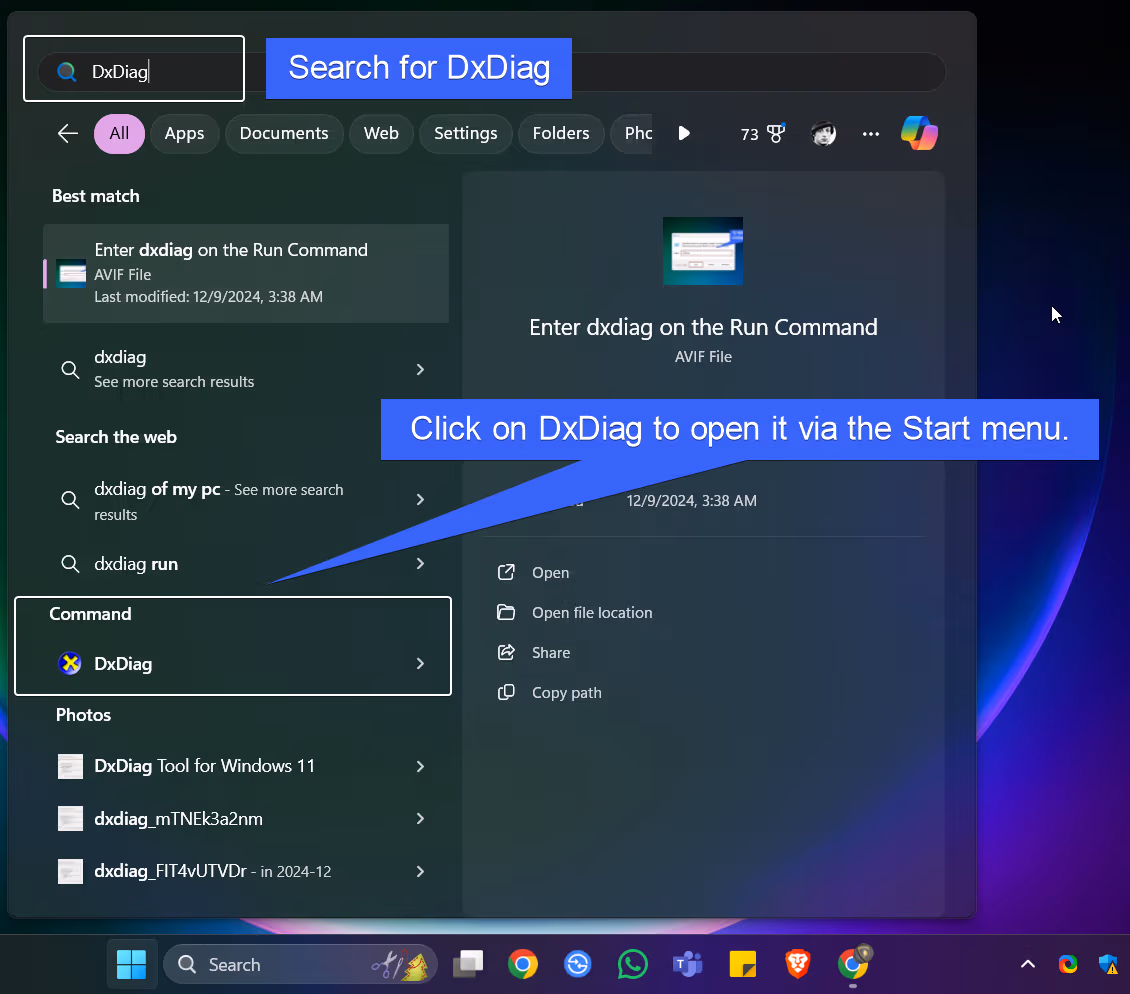Select web suggestion 'dxdiag of my pc'

point(246,500)
